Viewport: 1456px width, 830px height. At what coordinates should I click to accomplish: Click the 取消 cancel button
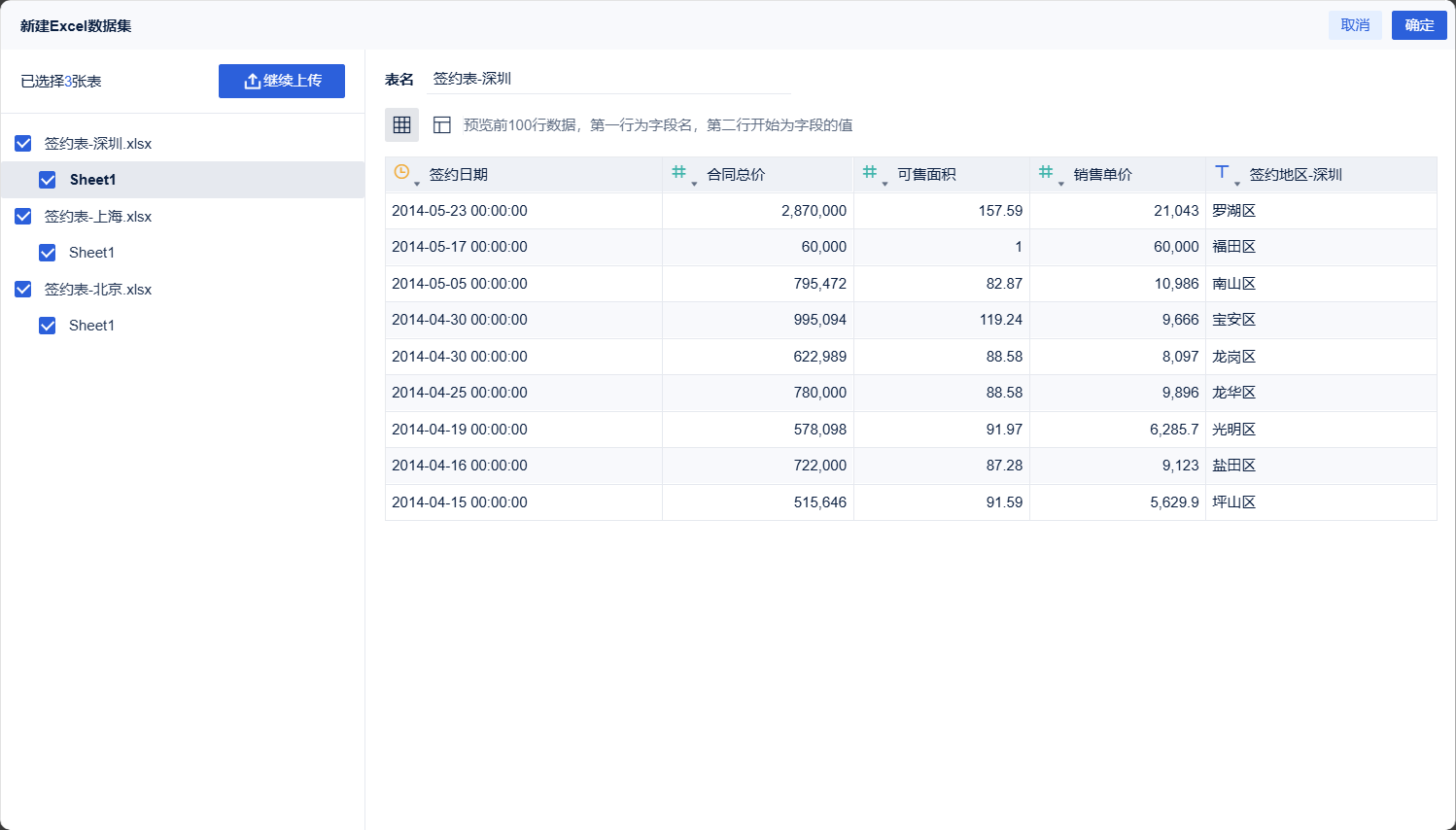1355,25
